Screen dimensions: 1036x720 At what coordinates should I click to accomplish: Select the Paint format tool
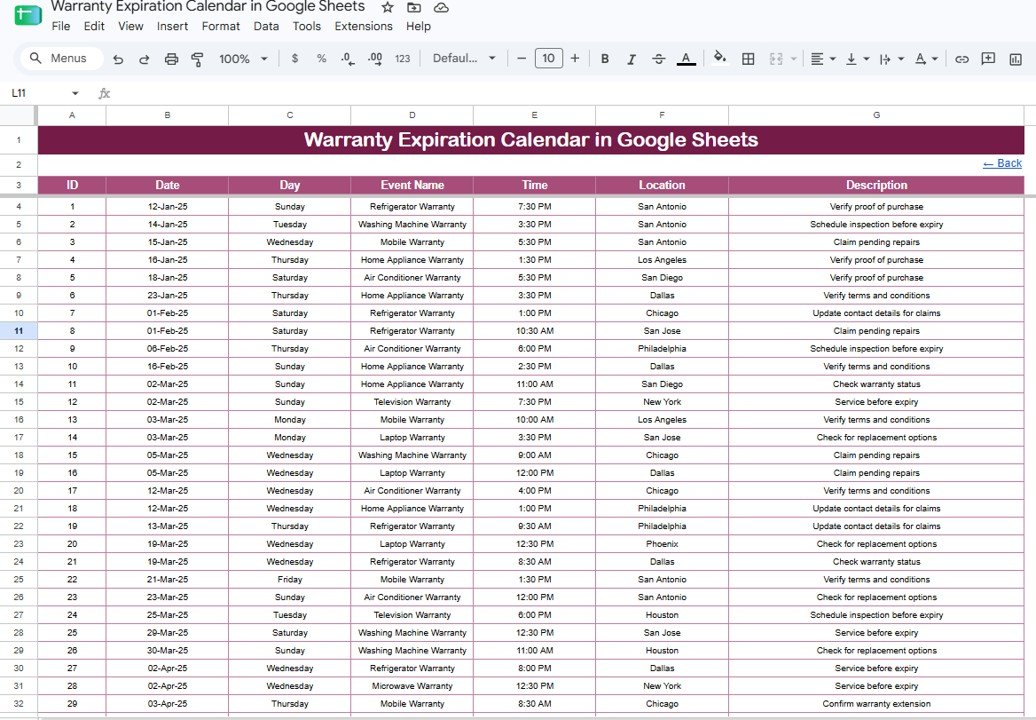tap(197, 59)
